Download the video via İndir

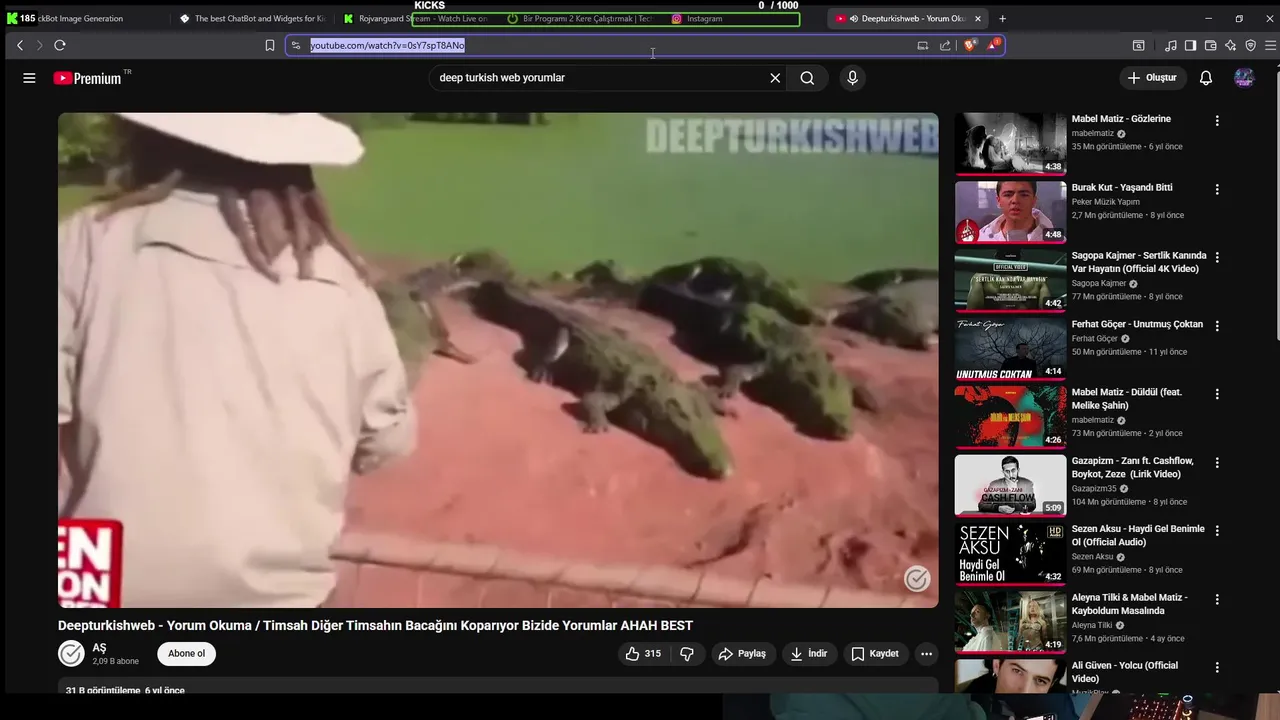coord(809,654)
